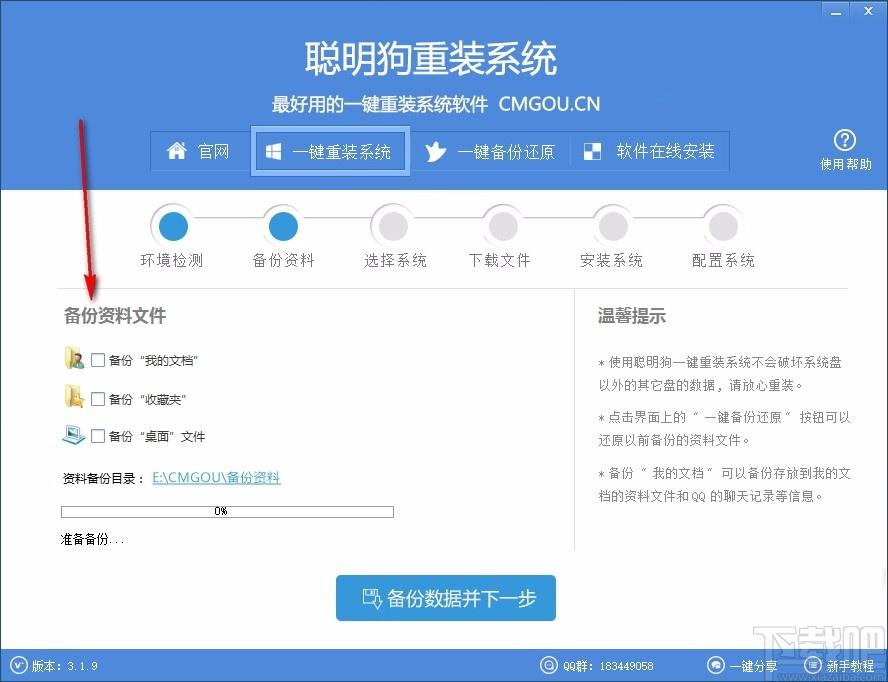The width and height of the screenshot is (888, 682).
Task: Click the house icon beside 官网
Action: click(176, 151)
